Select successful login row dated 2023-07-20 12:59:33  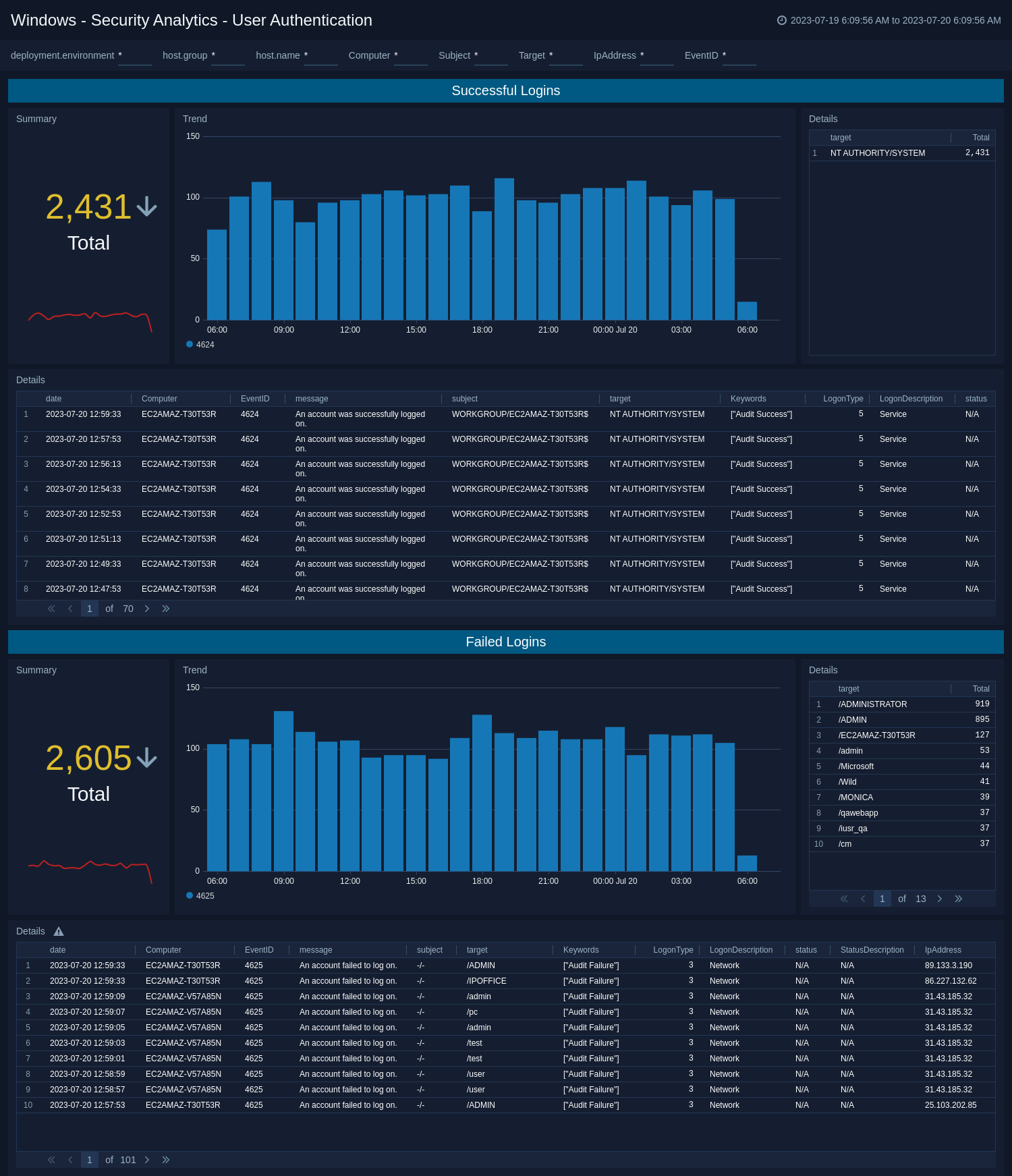506,419
